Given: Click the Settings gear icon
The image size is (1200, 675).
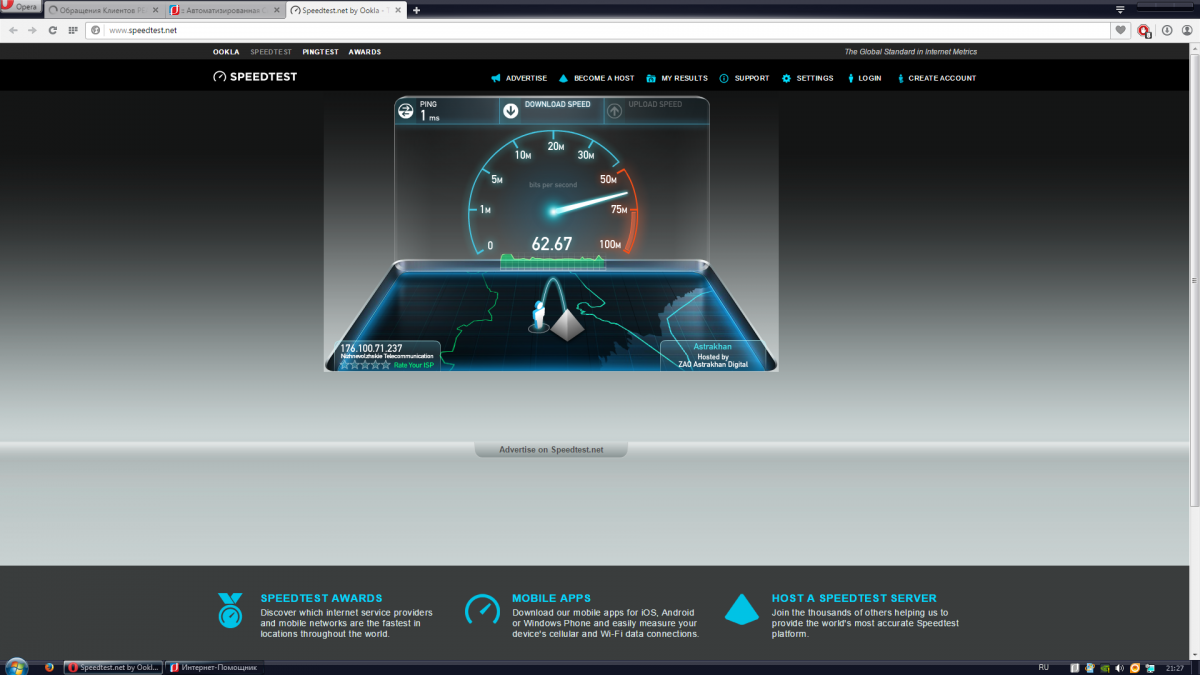Looking at the screenshot, I should coord(787,78).
